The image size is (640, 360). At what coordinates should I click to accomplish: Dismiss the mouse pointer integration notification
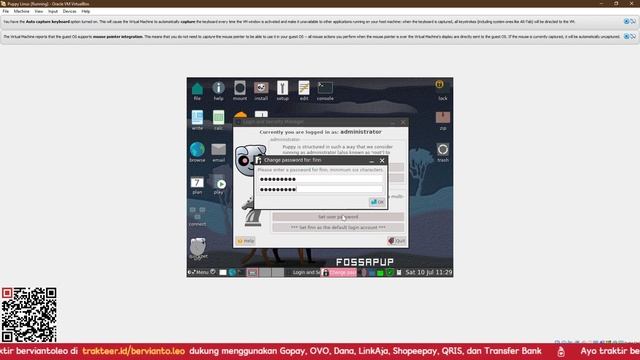(x=627, y=36)
